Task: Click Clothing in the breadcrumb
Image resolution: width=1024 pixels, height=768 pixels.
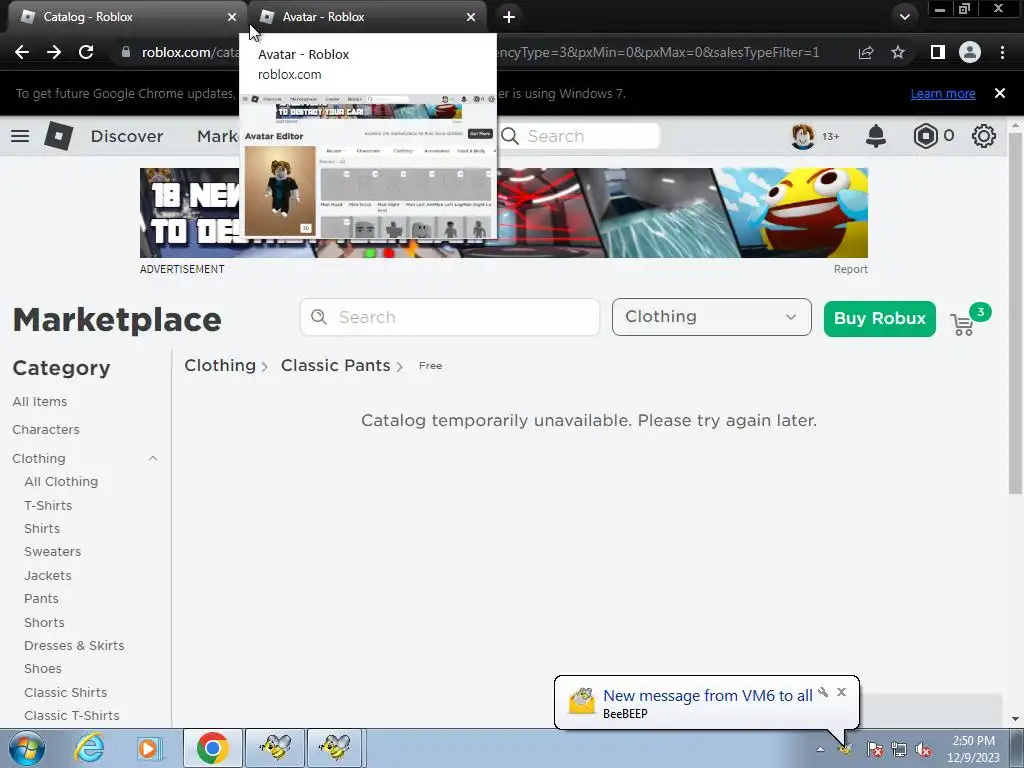Action: coord(220,366)
